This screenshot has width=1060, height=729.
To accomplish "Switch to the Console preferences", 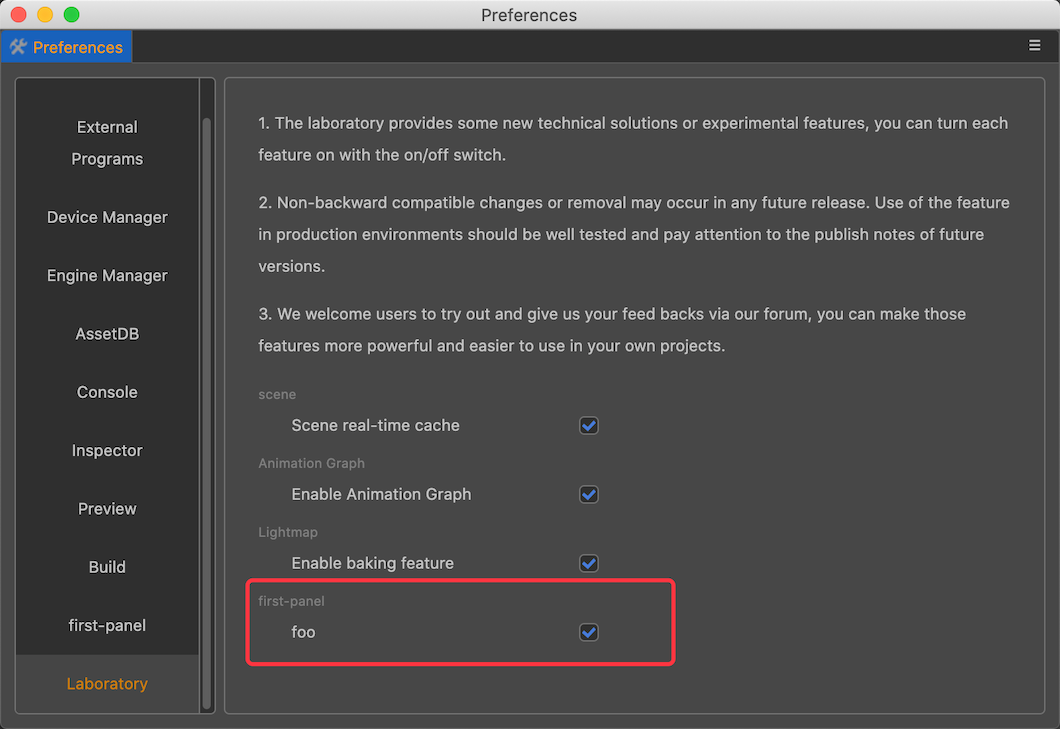I will point(107,392).
